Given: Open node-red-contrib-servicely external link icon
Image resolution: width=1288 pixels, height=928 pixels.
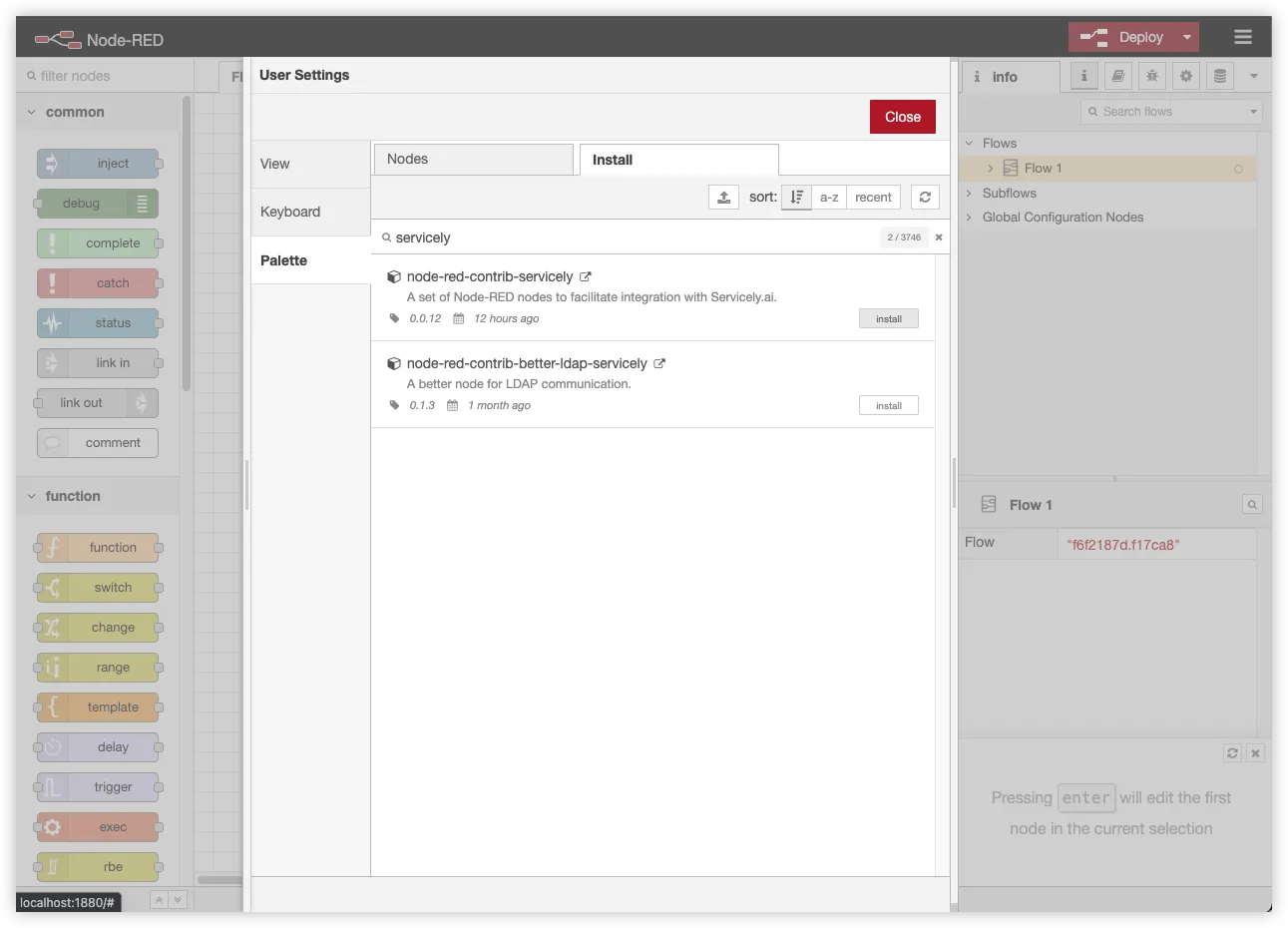Looking at the screenshot, I should click(x=586, y=276).
